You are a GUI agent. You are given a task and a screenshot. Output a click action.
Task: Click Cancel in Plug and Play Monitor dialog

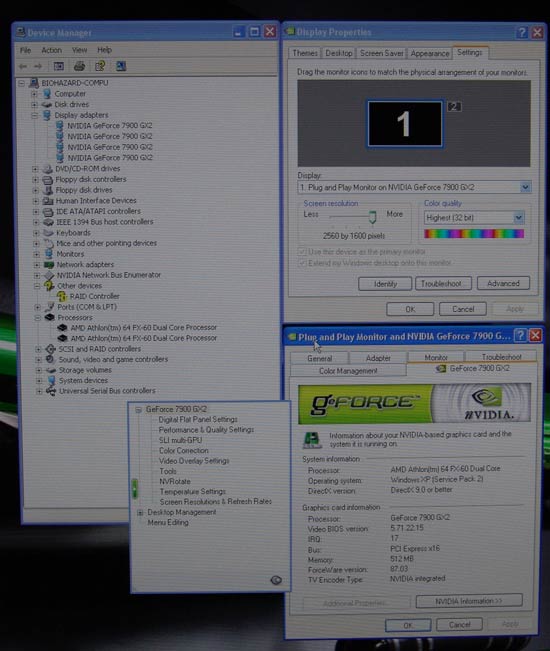460,624
